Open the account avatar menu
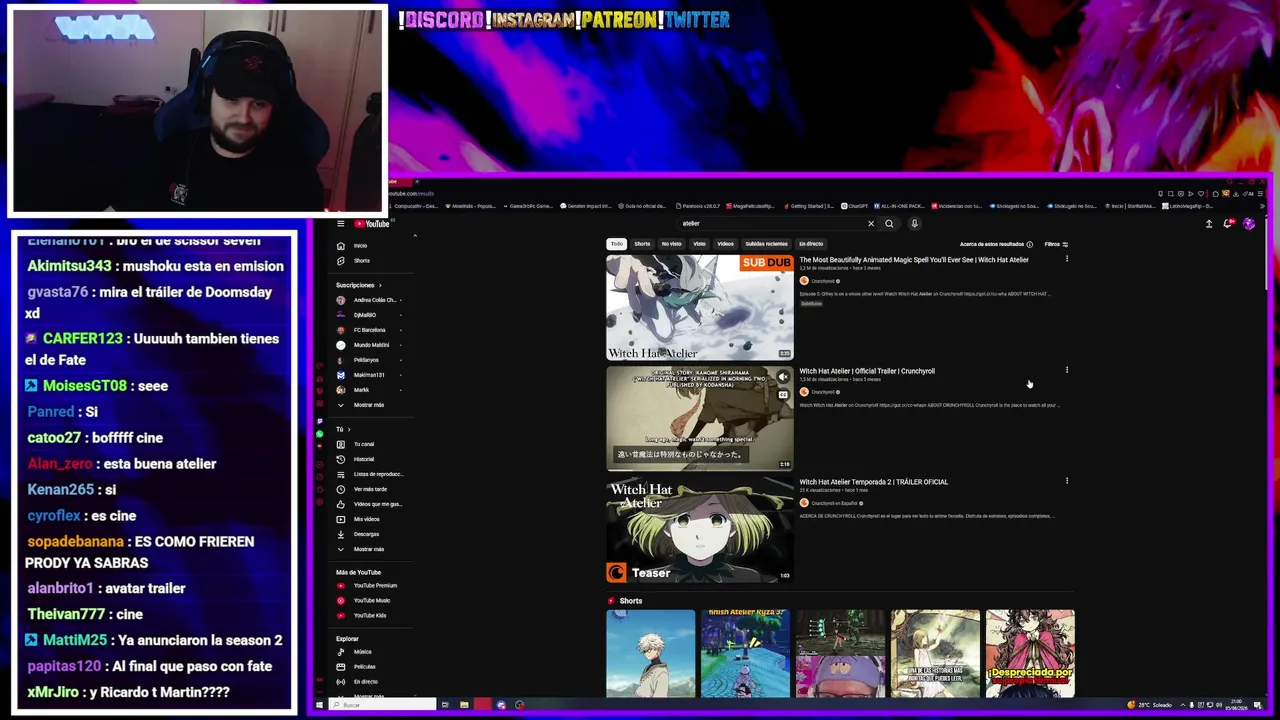1280x720 pixels. click(x=1249, y=224)
